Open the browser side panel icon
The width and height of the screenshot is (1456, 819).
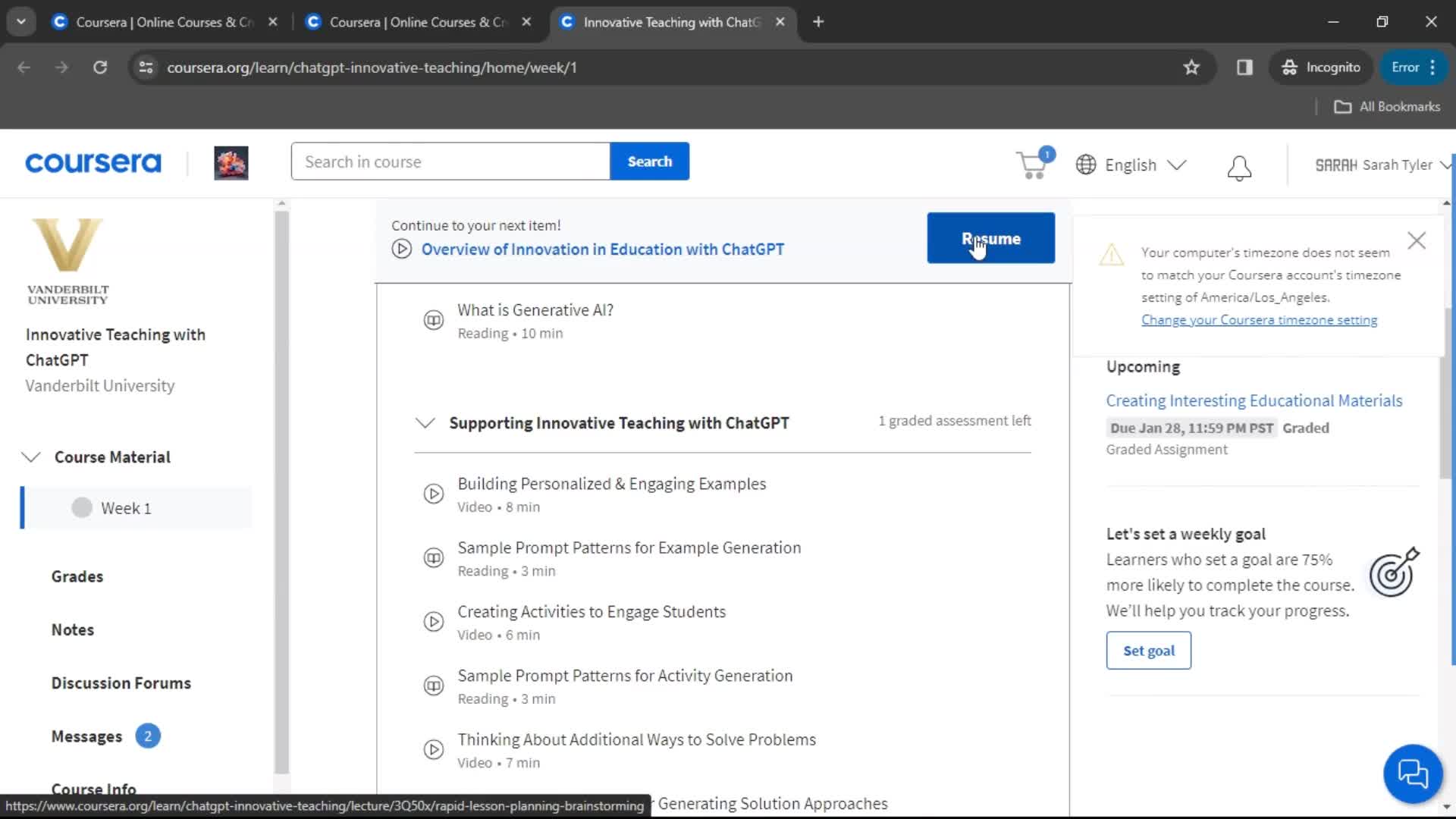point(1244,67)
